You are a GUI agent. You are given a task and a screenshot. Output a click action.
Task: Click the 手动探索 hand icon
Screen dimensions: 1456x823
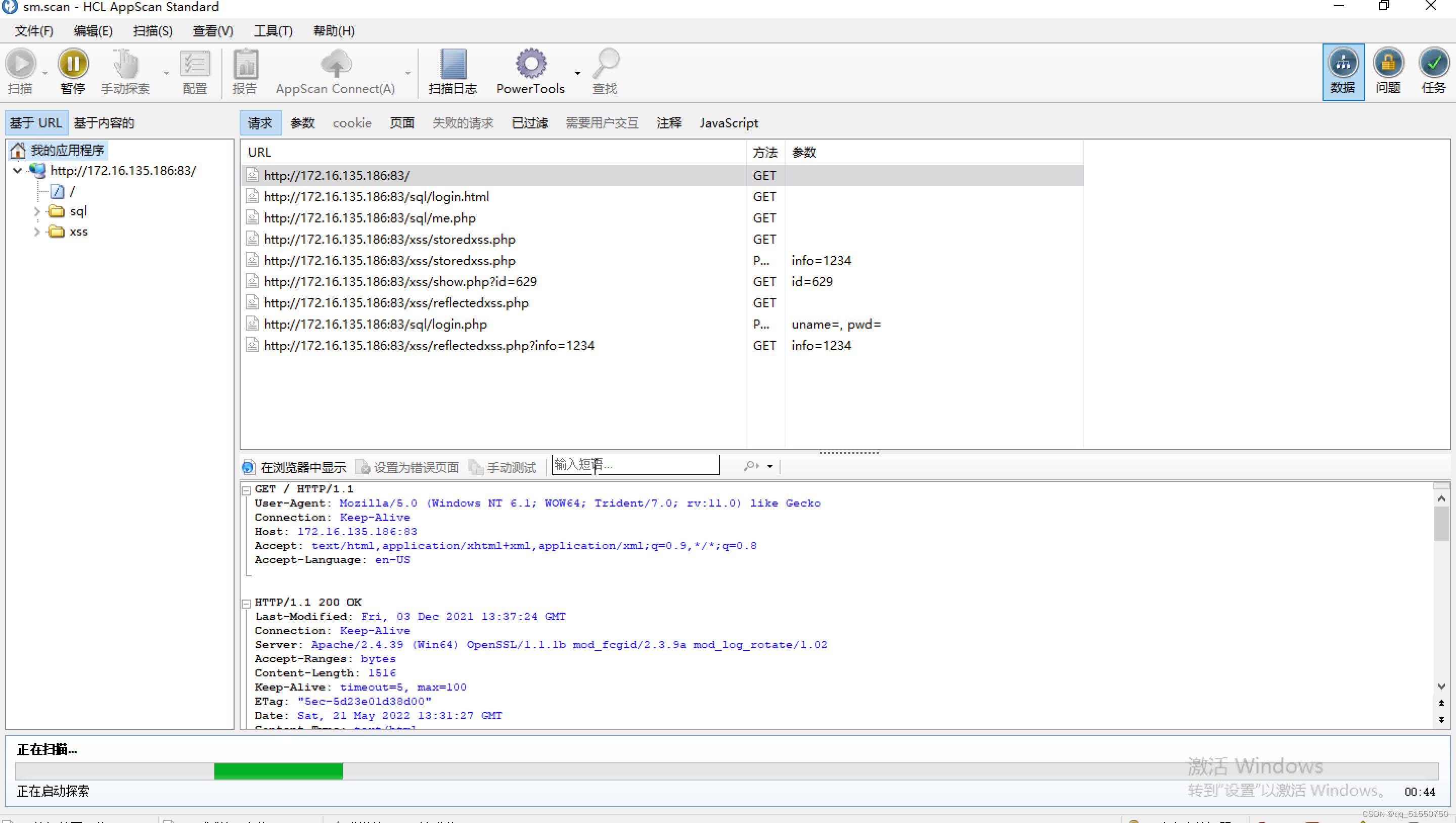(x=125, y=63)
